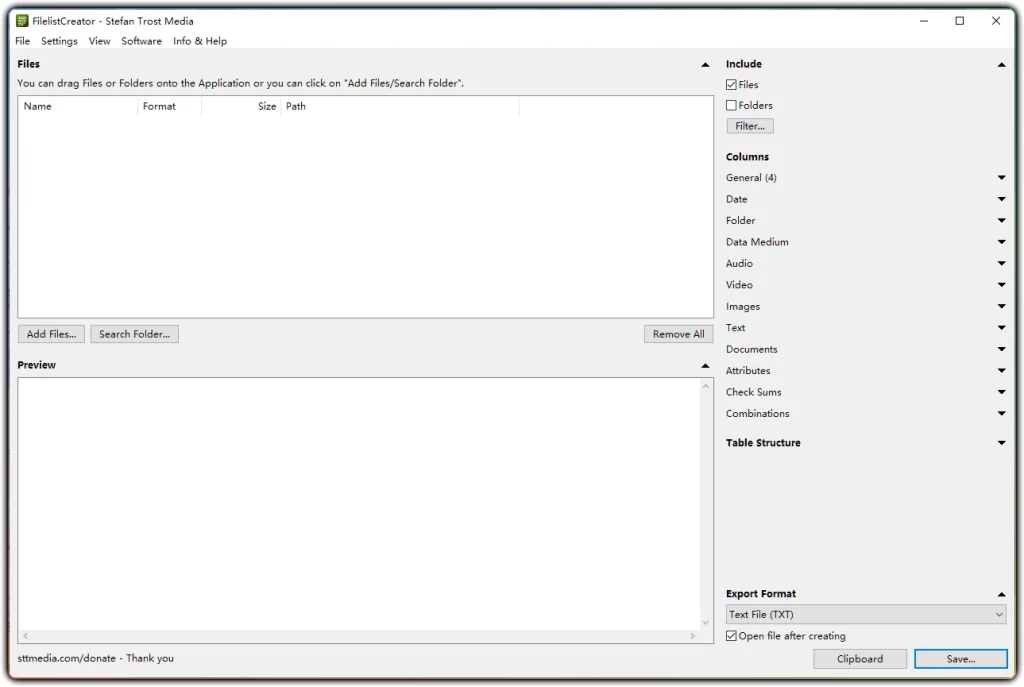Copy the file list with the Clipboard button
The width and height of the screenshot is (1024, 687).
tap(859, 658)
